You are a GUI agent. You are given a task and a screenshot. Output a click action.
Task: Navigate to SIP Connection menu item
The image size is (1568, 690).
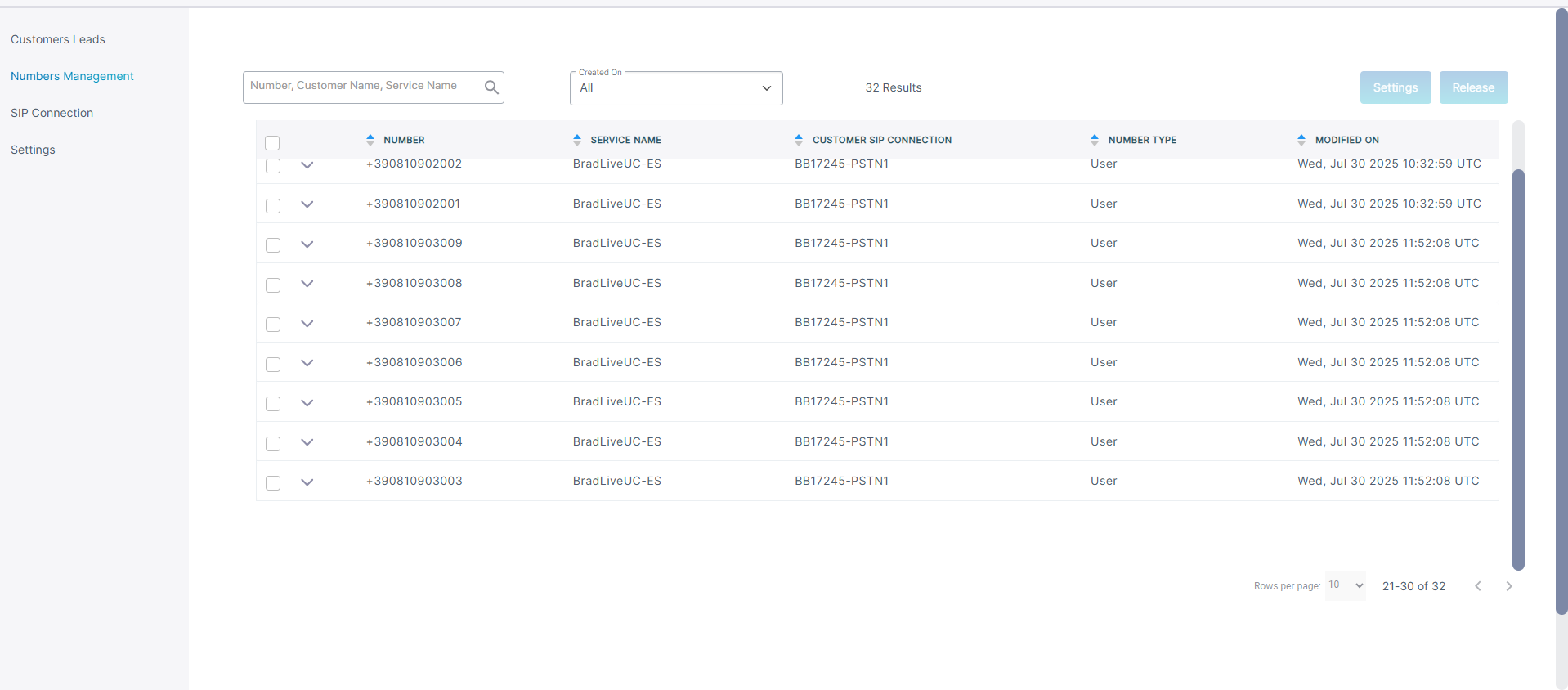[52, 113]
